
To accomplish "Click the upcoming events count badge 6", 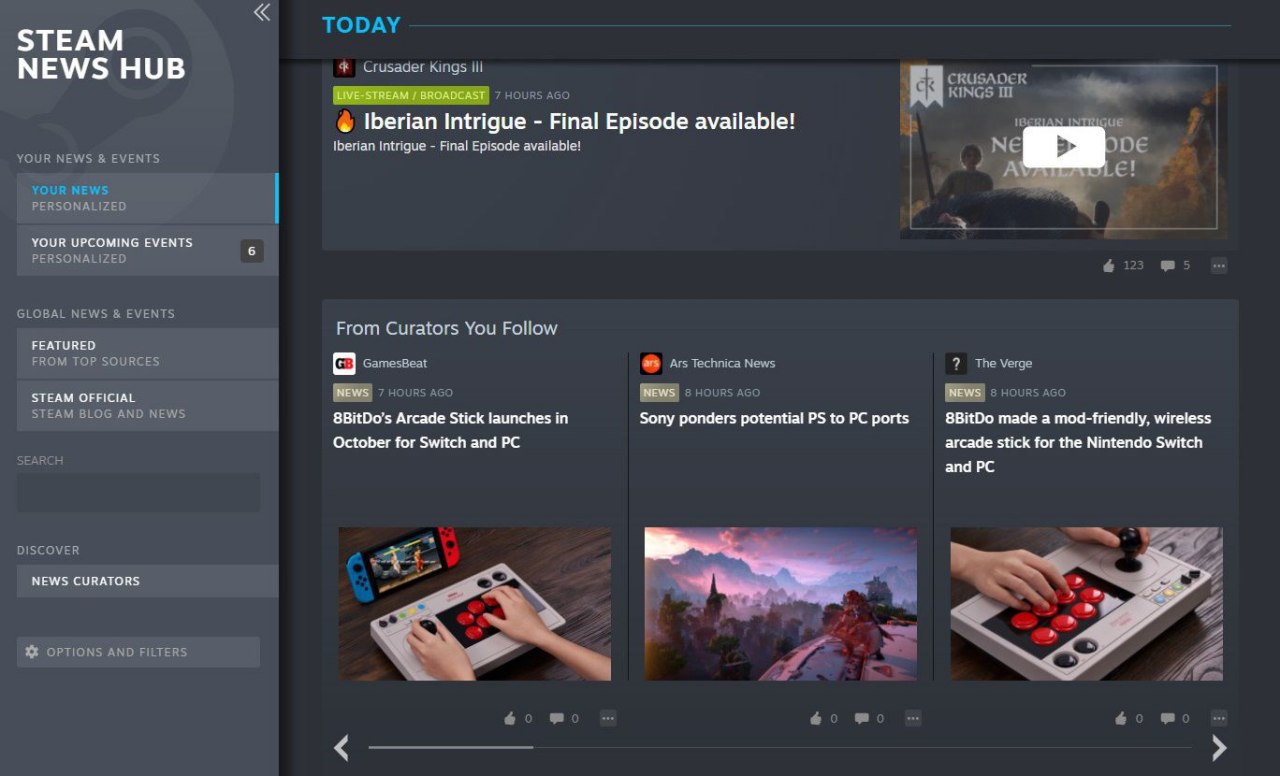I will [252, 251].
